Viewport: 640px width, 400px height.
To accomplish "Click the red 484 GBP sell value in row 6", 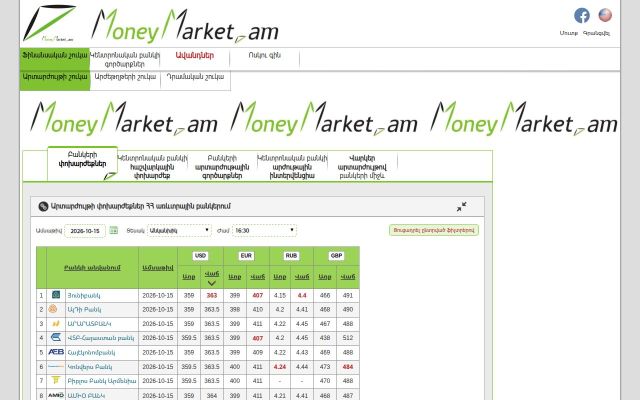I will click(x=348, y=367).
